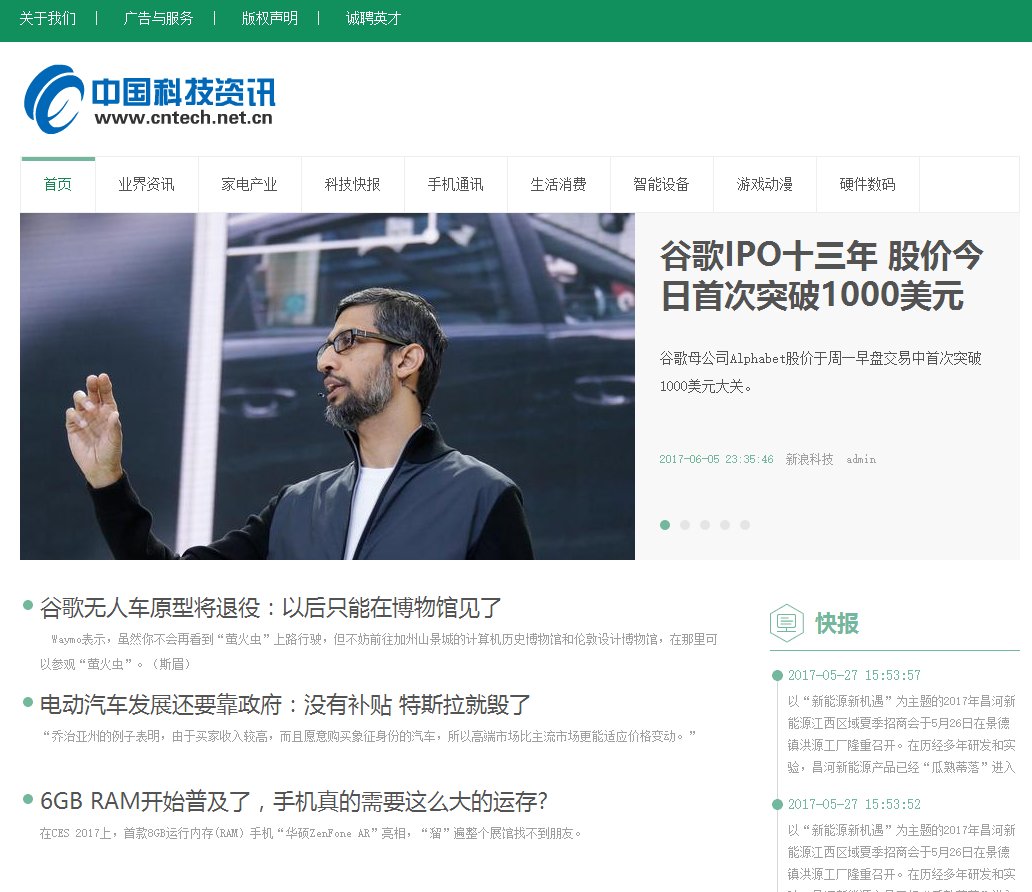Visit the 硬件数码 section
Screen dimensions: 1032x892
867,185
